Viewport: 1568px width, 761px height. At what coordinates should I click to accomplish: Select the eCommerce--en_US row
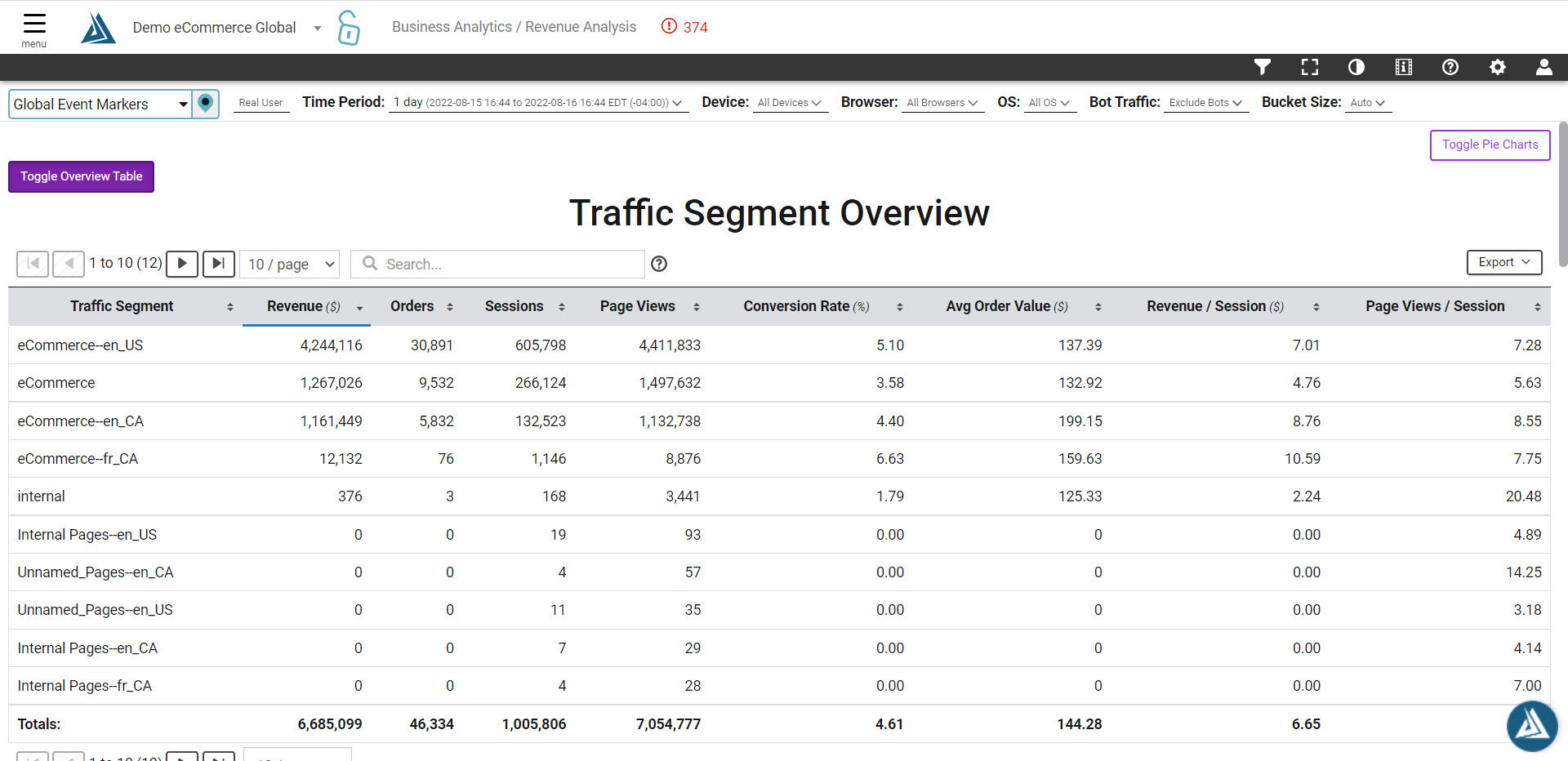(x=779, y=345)
